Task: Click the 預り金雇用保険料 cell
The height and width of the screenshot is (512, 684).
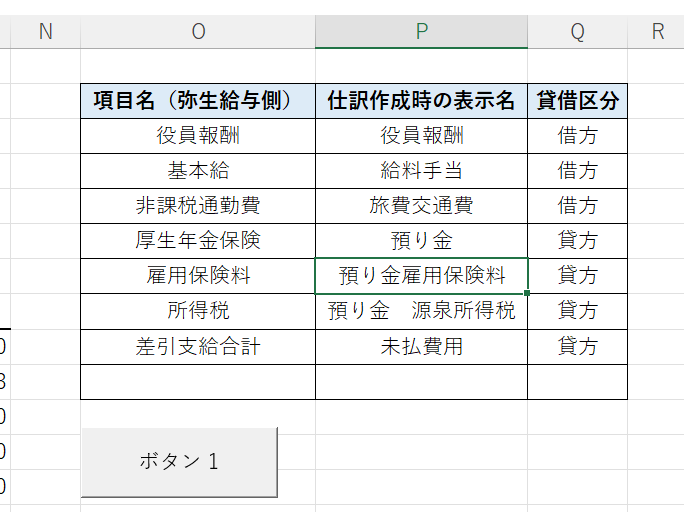Action: [421, 276]
